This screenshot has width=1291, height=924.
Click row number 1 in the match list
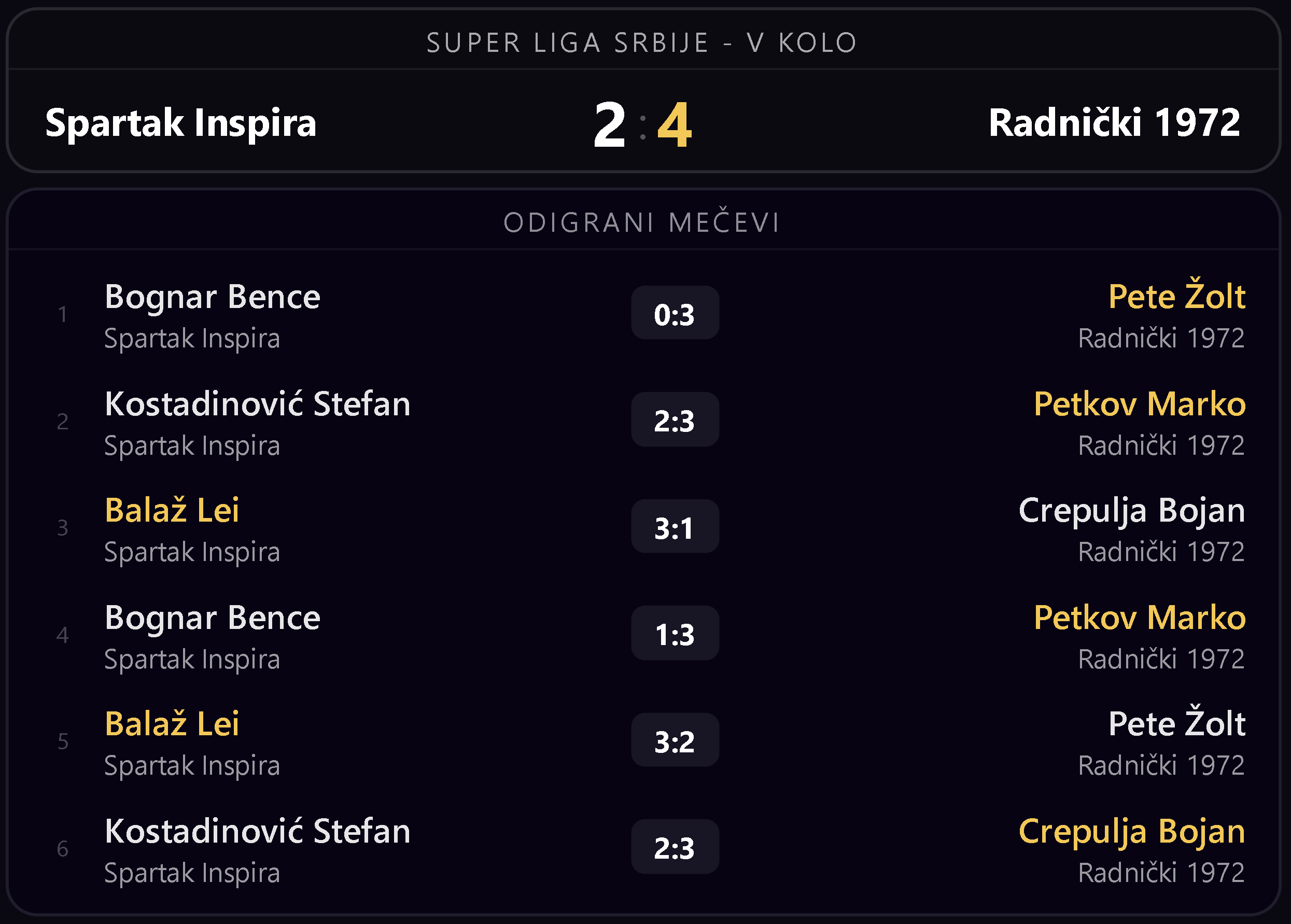(x=63, y=315)
